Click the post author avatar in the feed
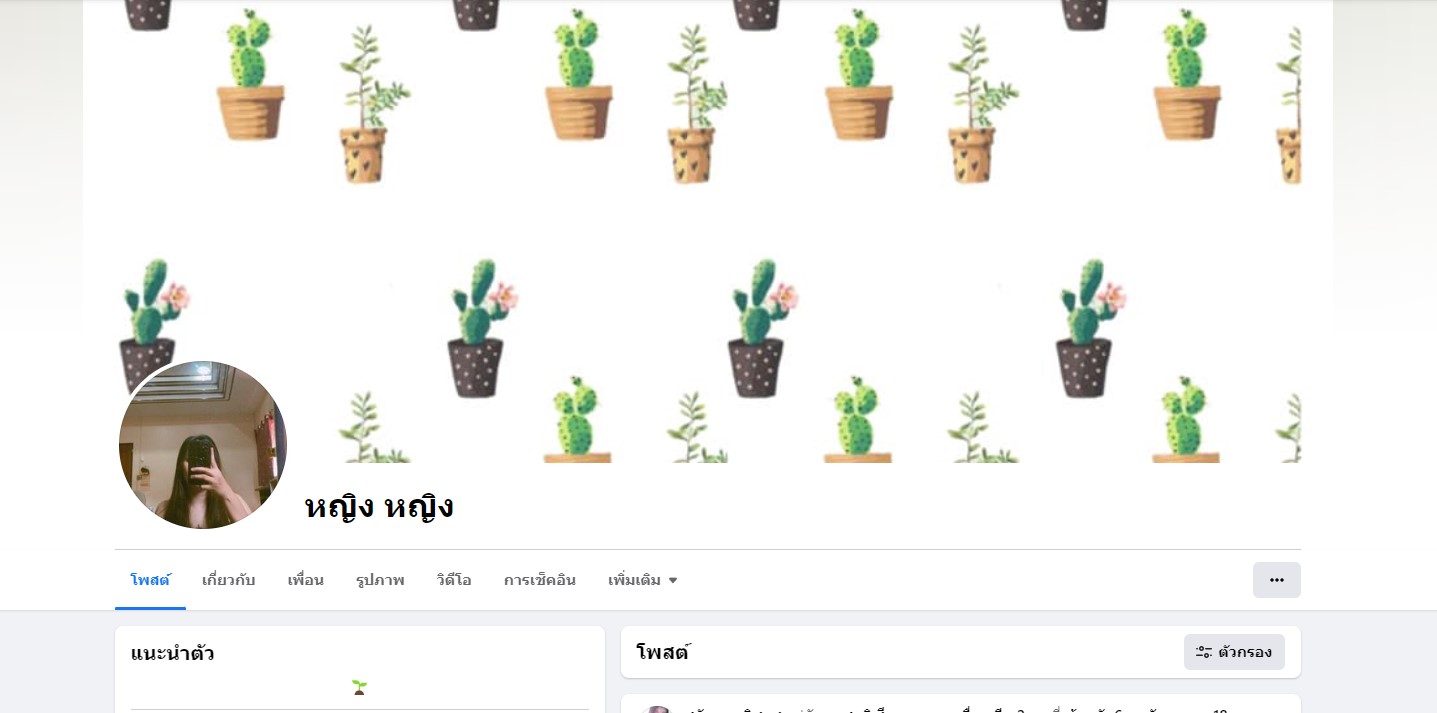The image size is (1437, 713). (656, 709)
